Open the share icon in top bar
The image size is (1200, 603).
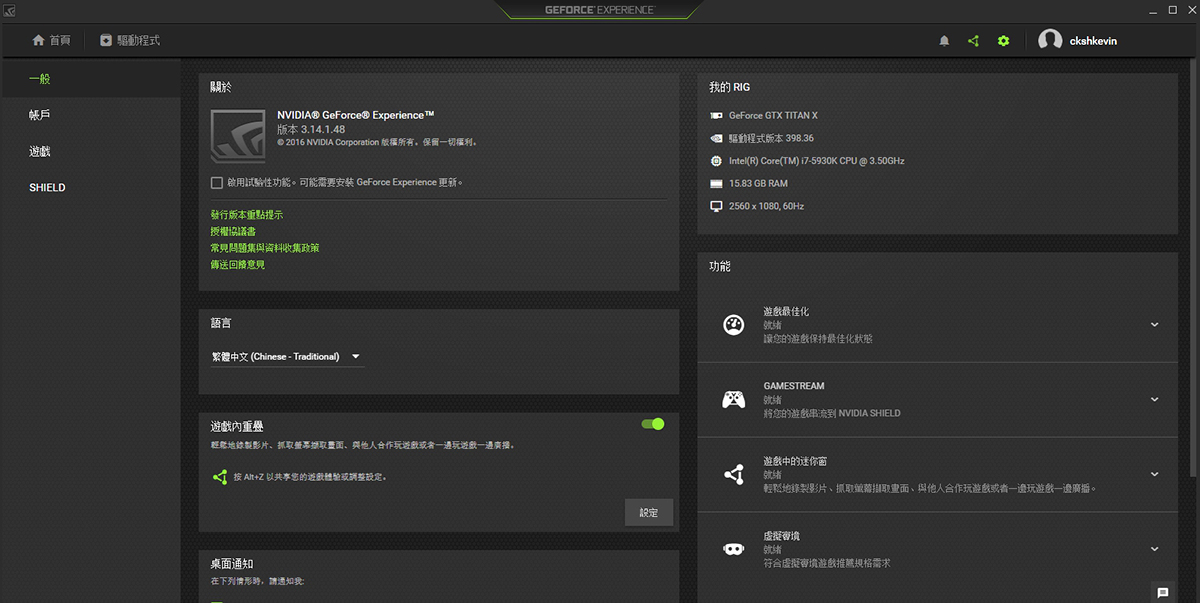(973, 41)
